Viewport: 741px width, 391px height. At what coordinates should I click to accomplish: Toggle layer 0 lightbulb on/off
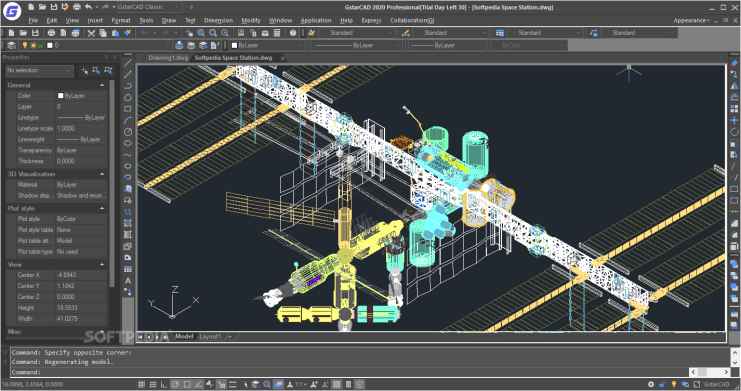pyautogui.click(x=26, y=45)
